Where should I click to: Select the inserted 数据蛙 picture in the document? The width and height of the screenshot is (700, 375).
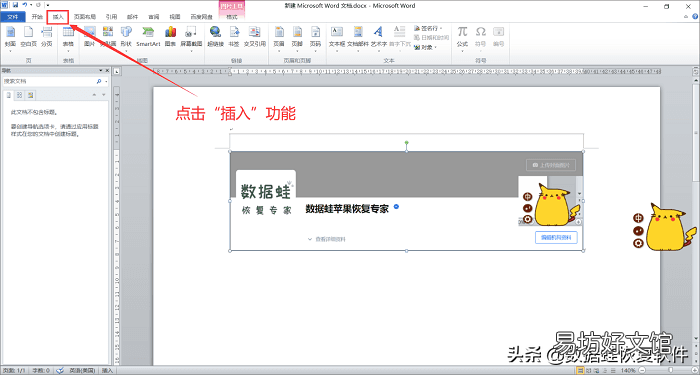click(x=406, y=201)
